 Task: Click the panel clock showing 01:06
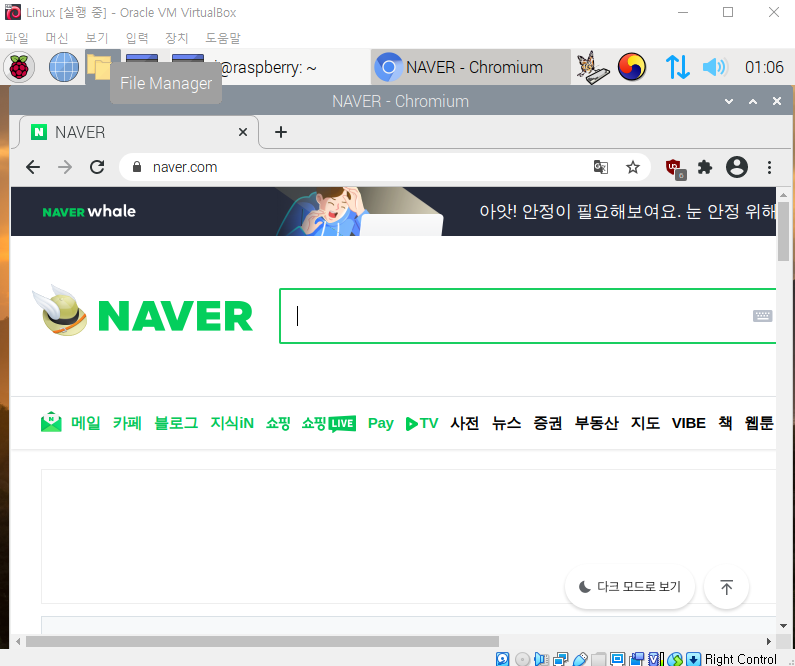pos(764,67)
